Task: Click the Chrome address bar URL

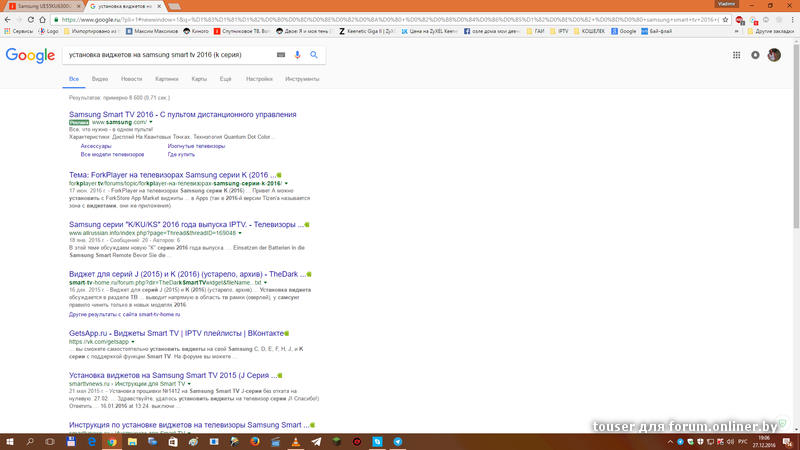Action: 390,19
